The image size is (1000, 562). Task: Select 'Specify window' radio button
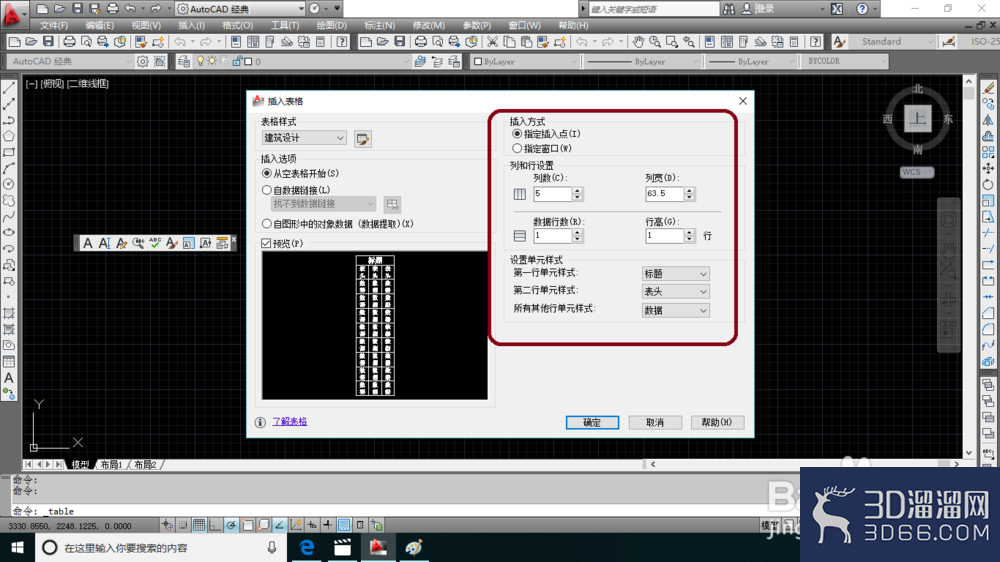pyautogui.click(x=517, y=148)
